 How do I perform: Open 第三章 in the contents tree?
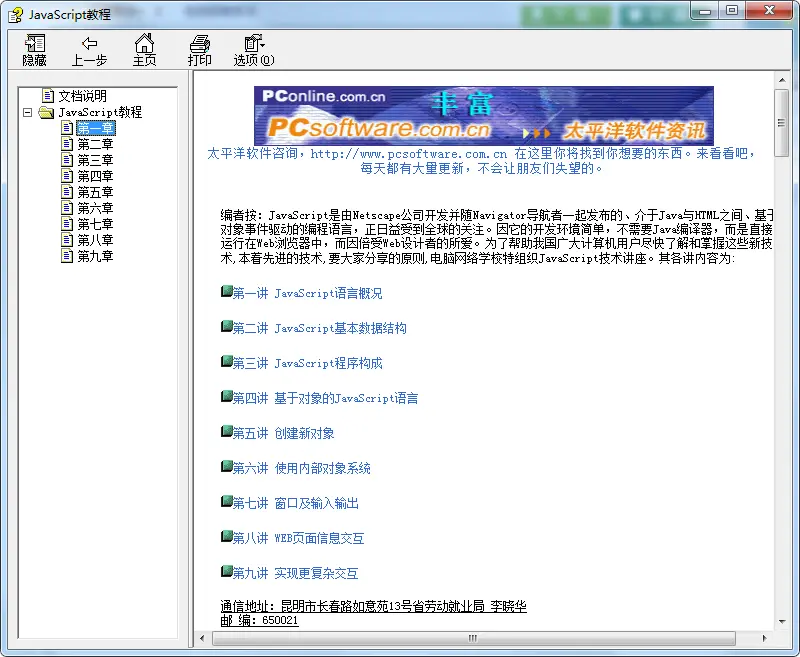(95, 160)
